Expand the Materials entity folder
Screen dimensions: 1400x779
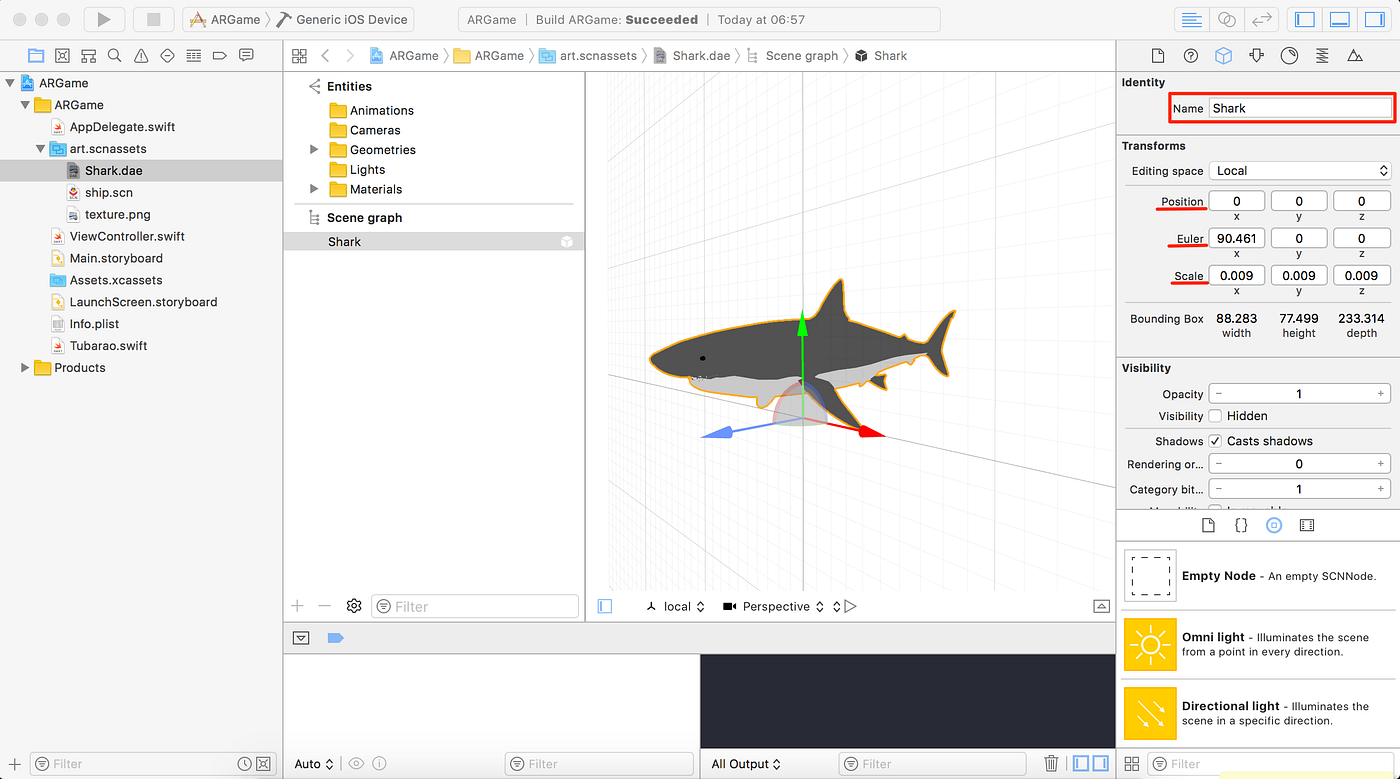pos(314,189)
